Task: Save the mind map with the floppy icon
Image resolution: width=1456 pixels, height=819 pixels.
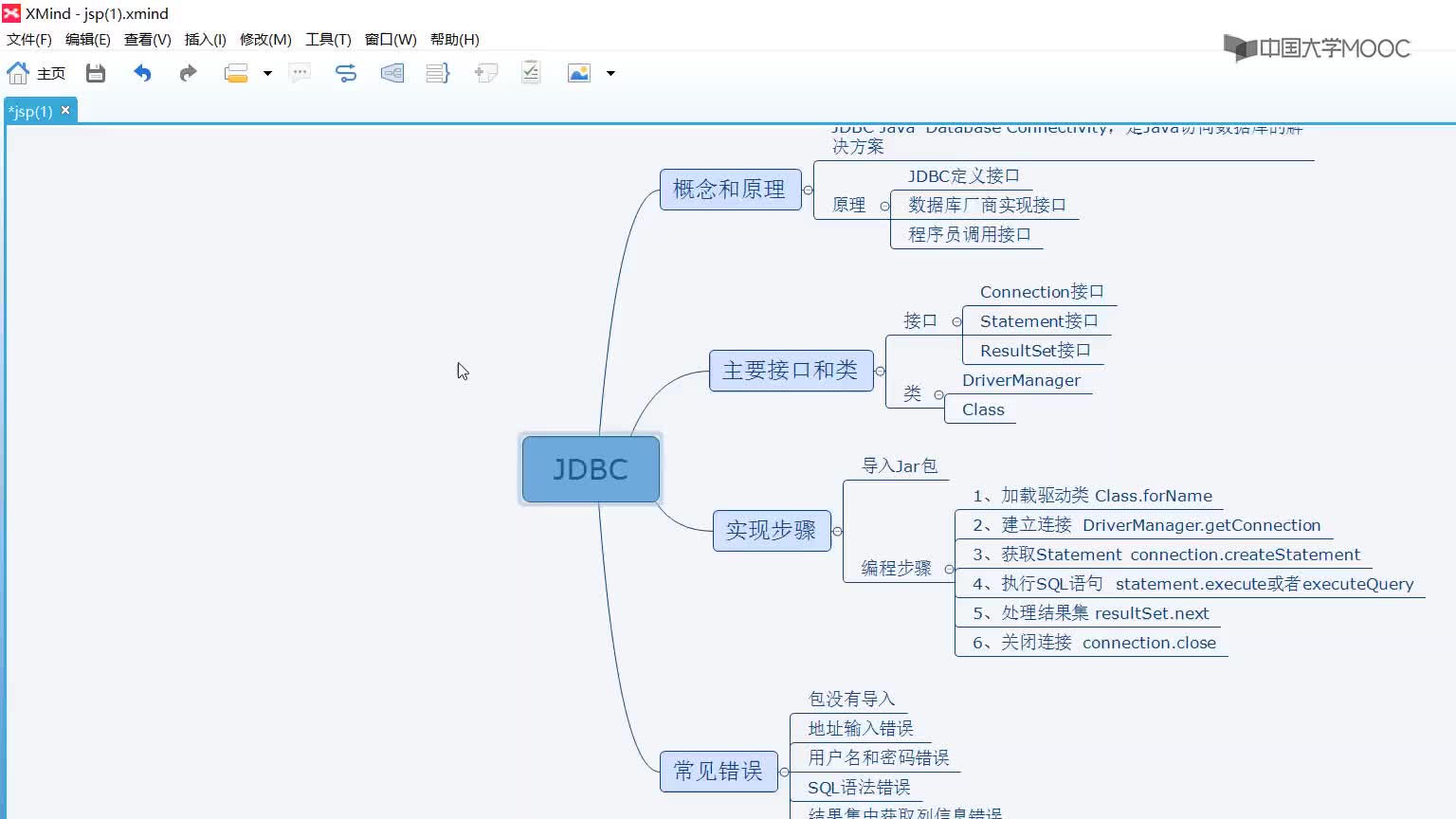Action: tap(96, 73)
